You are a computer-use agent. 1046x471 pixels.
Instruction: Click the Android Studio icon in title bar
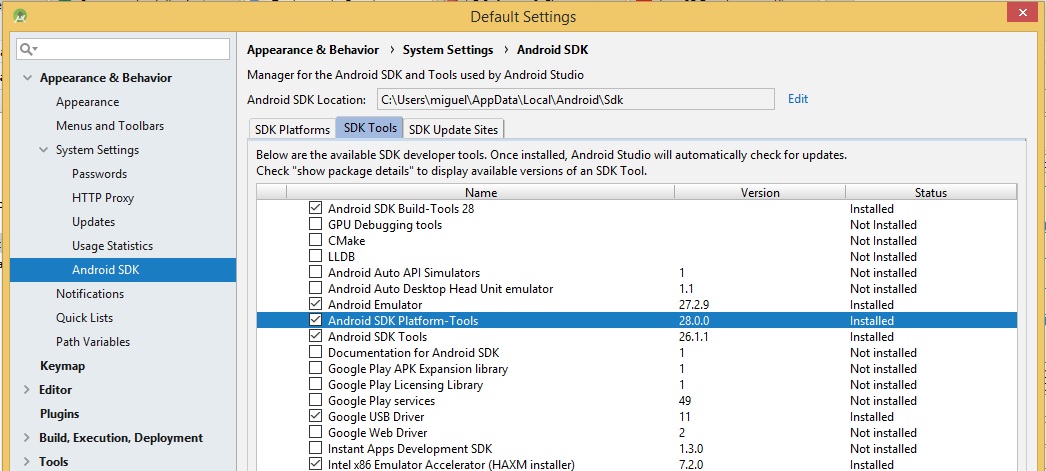click(x=21, y=16)
